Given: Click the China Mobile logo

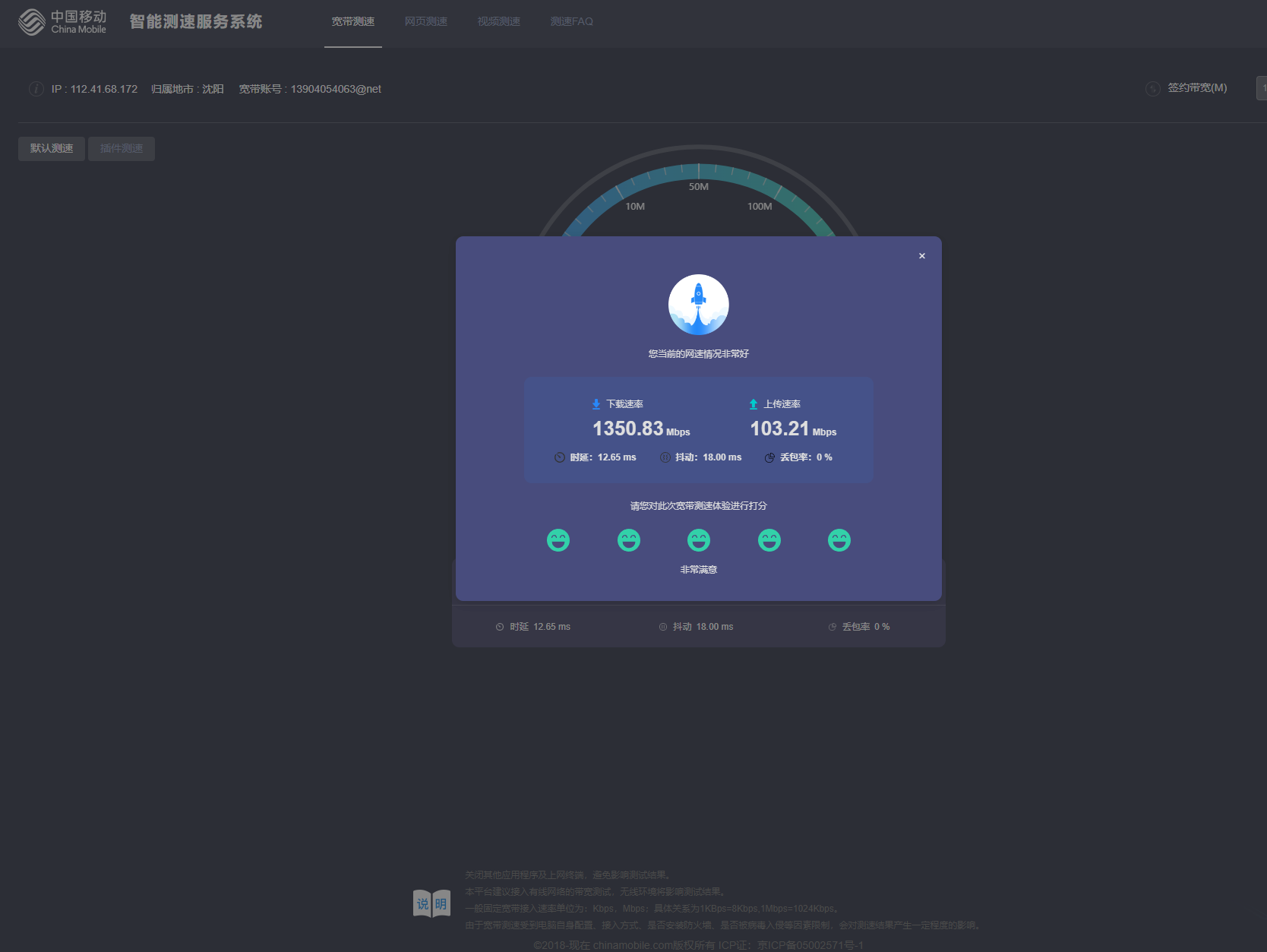Looking at the screenshot, I should click(x=62, y=22).
